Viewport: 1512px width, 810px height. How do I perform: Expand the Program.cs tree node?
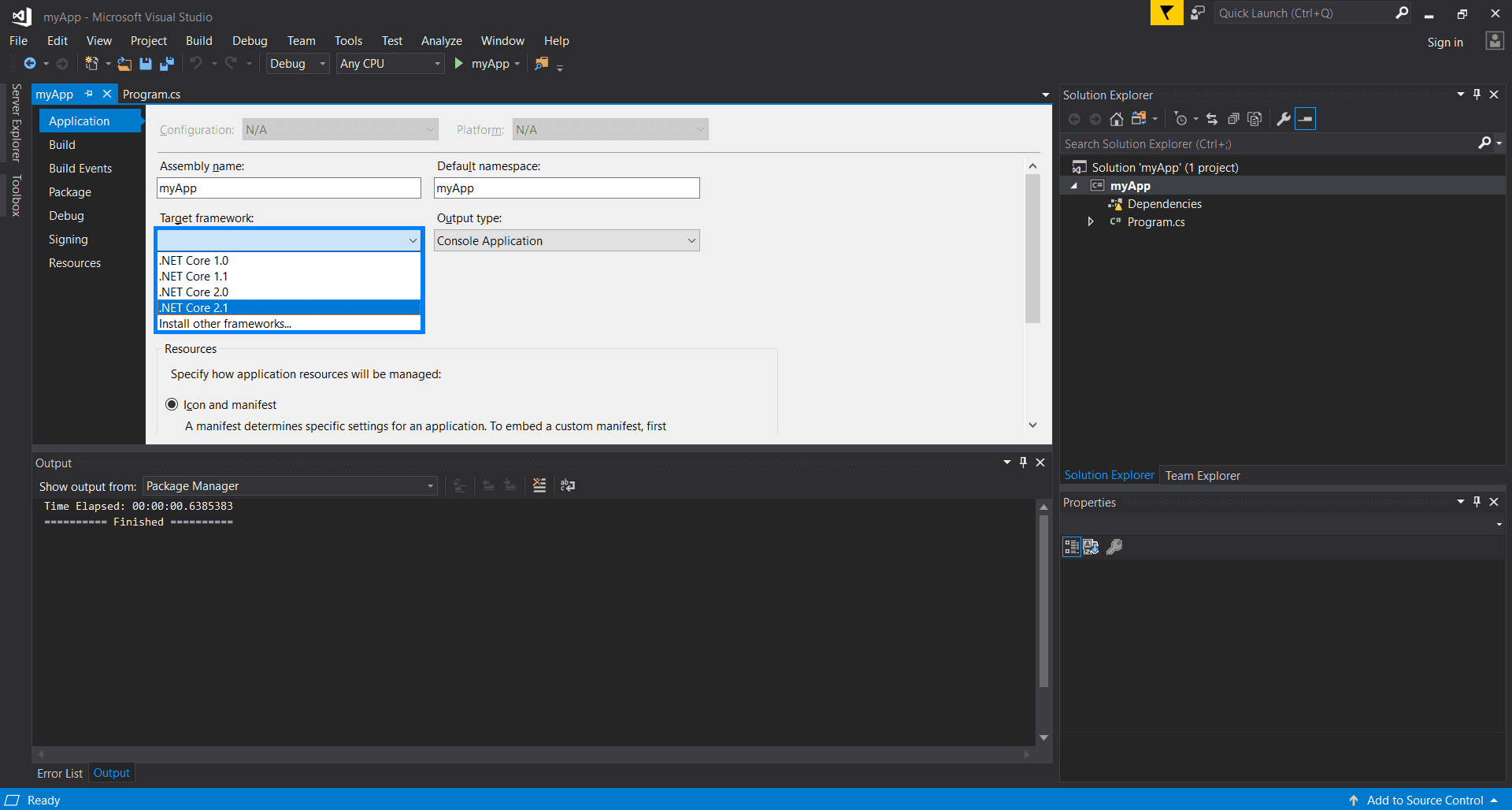1091,222
